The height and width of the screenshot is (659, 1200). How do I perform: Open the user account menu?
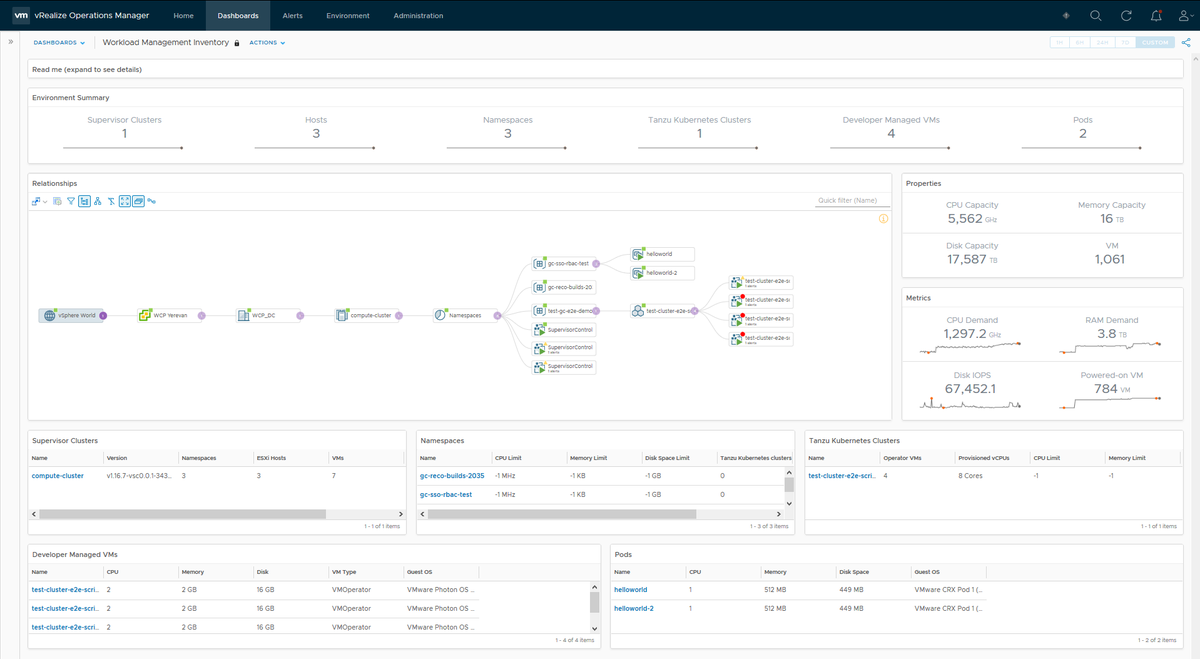1185,16
